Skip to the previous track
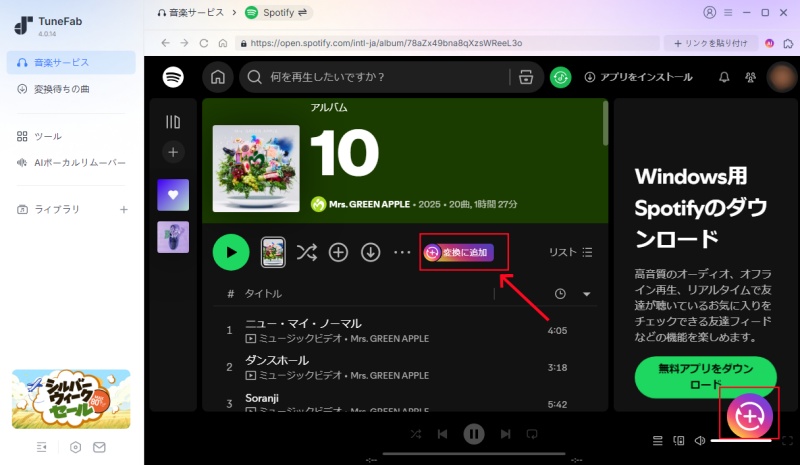The height and width of the screenshot is (465, 800). point(442,434)
